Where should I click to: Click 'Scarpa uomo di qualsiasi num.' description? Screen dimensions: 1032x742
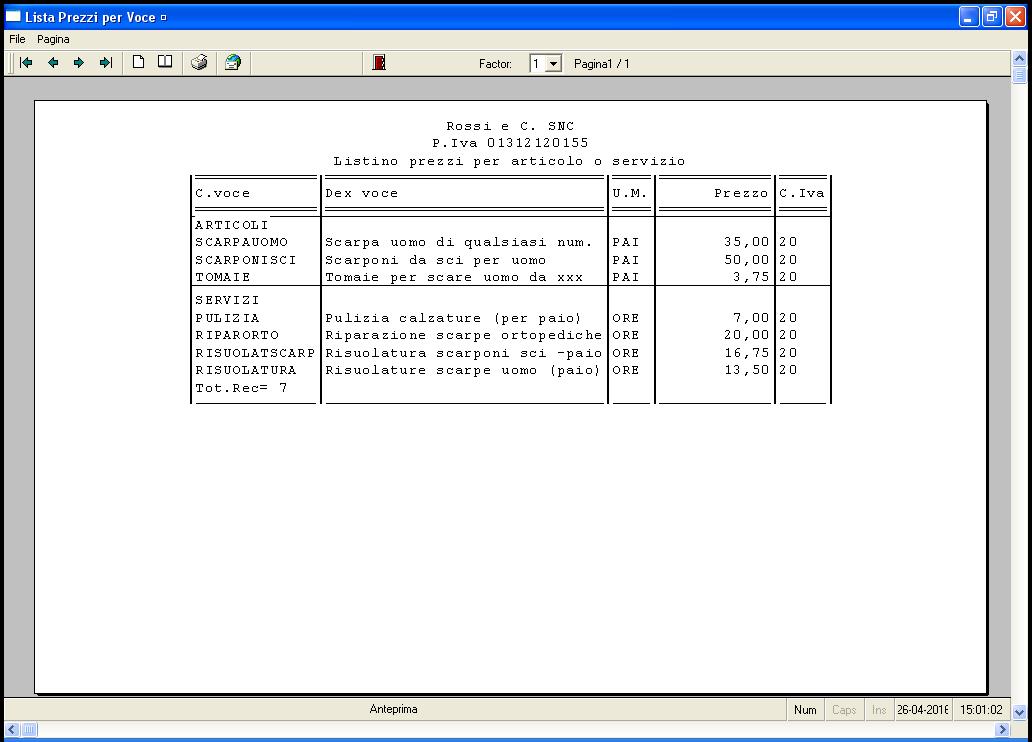(x=458, y=242)
